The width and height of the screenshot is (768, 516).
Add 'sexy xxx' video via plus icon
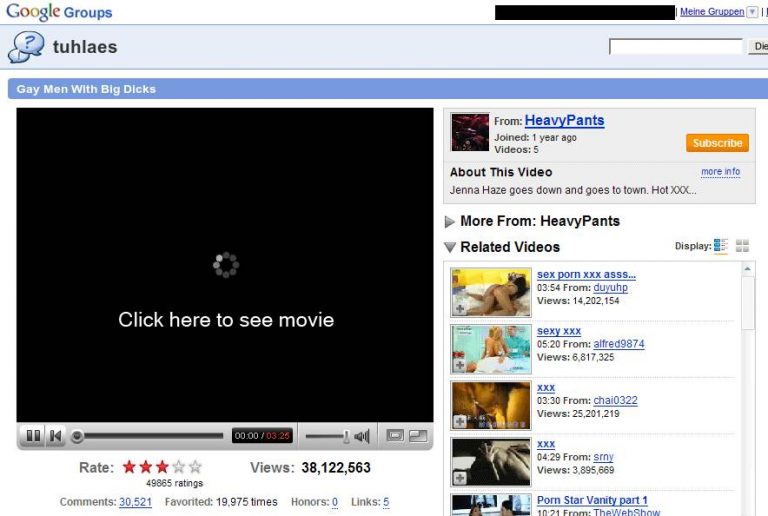coord(459,365)
